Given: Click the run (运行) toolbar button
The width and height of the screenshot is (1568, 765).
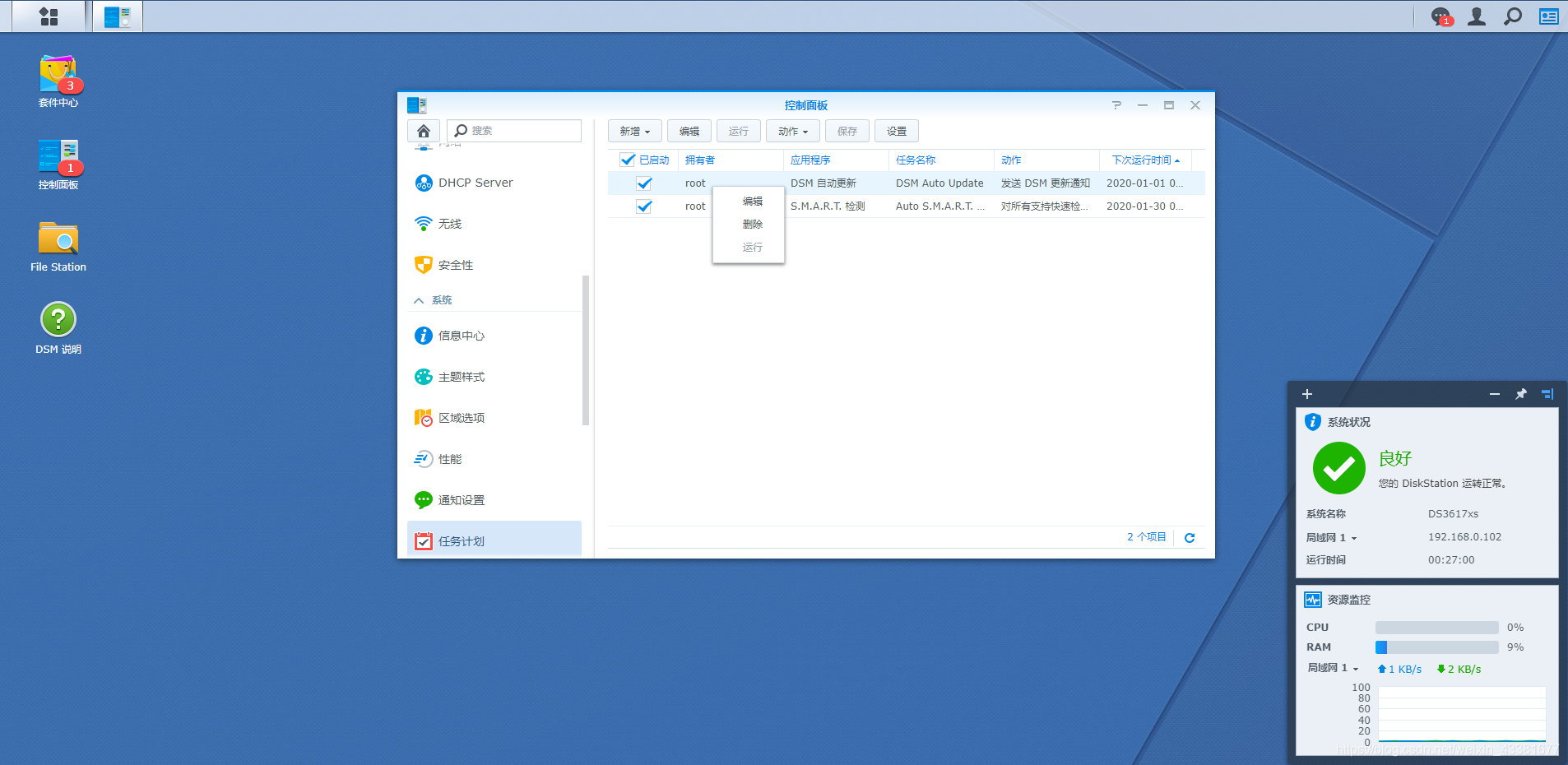Looking at the screenshot, I should pyautogui.click(x=739, y=132).
